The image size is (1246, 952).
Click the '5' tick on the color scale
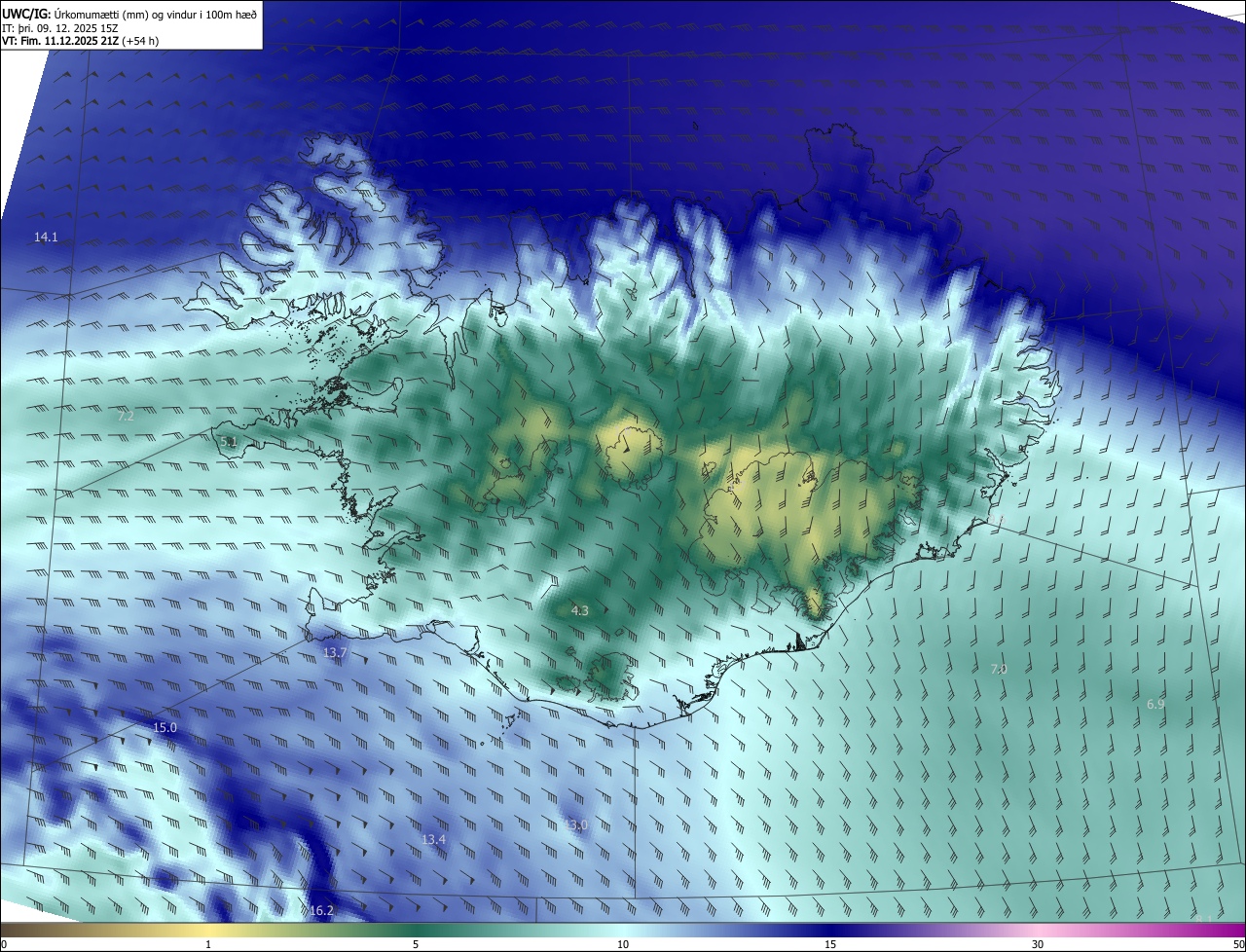416,944
